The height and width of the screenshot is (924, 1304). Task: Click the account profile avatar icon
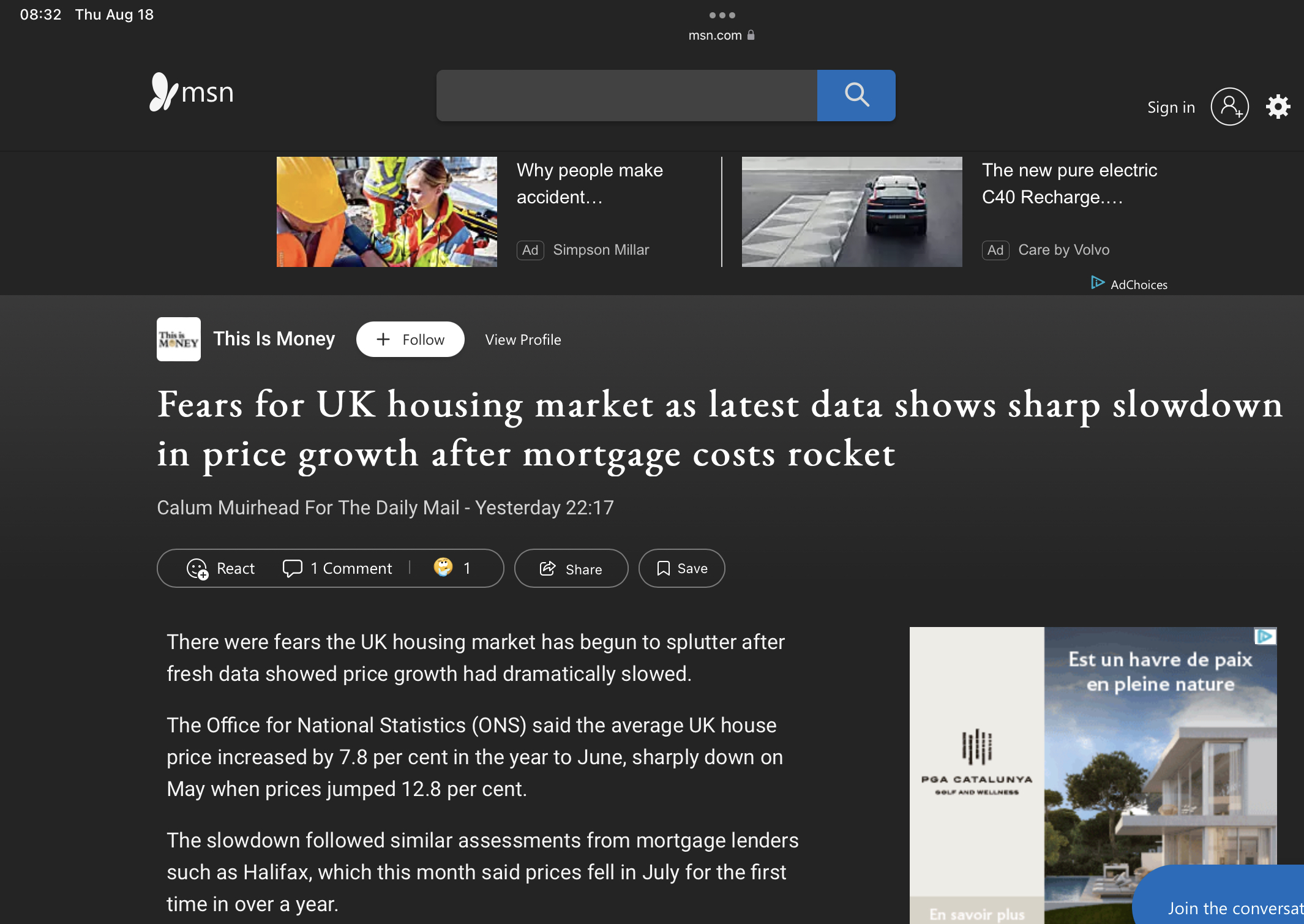pos(1229,107)
